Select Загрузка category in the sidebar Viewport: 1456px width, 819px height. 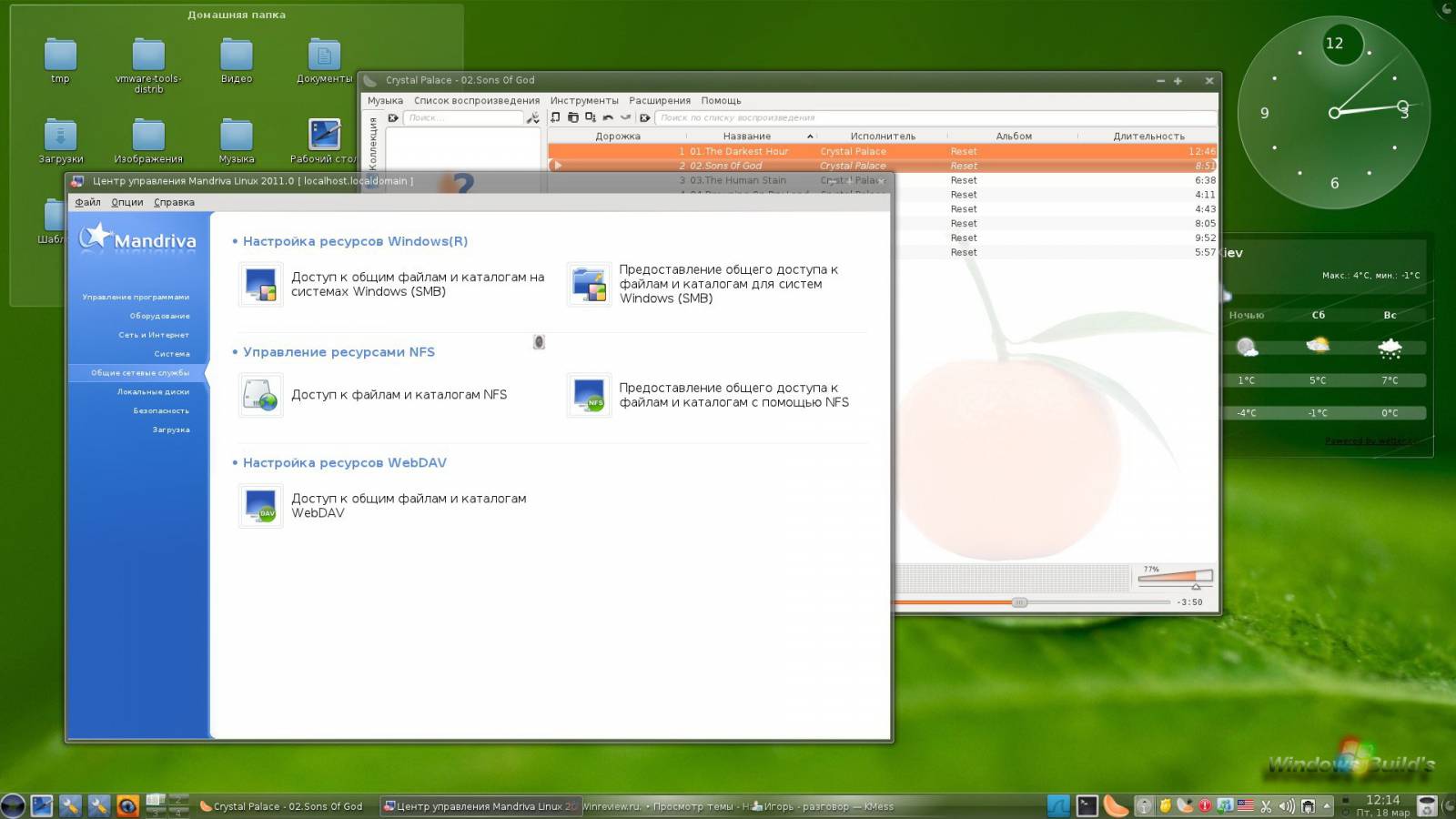click(171, 430)
